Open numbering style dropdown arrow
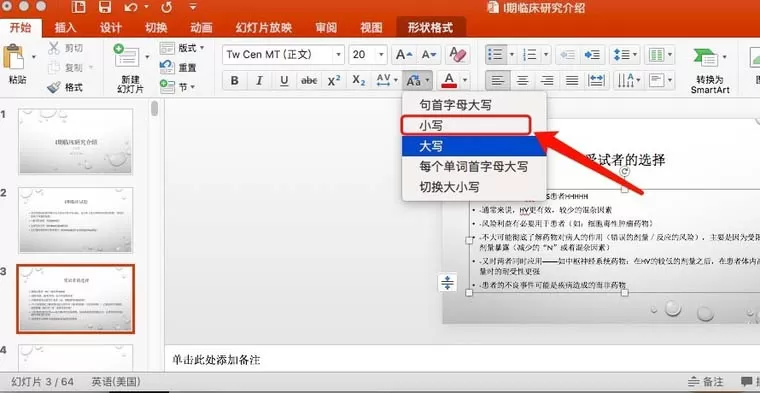Screen dimensions: 760x393 coord(546,54)
